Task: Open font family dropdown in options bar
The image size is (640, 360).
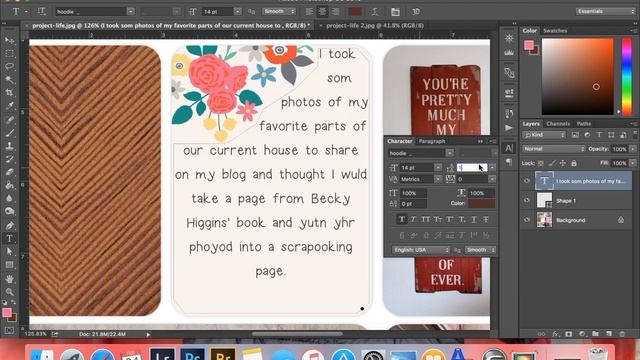Action: point(131,12)
